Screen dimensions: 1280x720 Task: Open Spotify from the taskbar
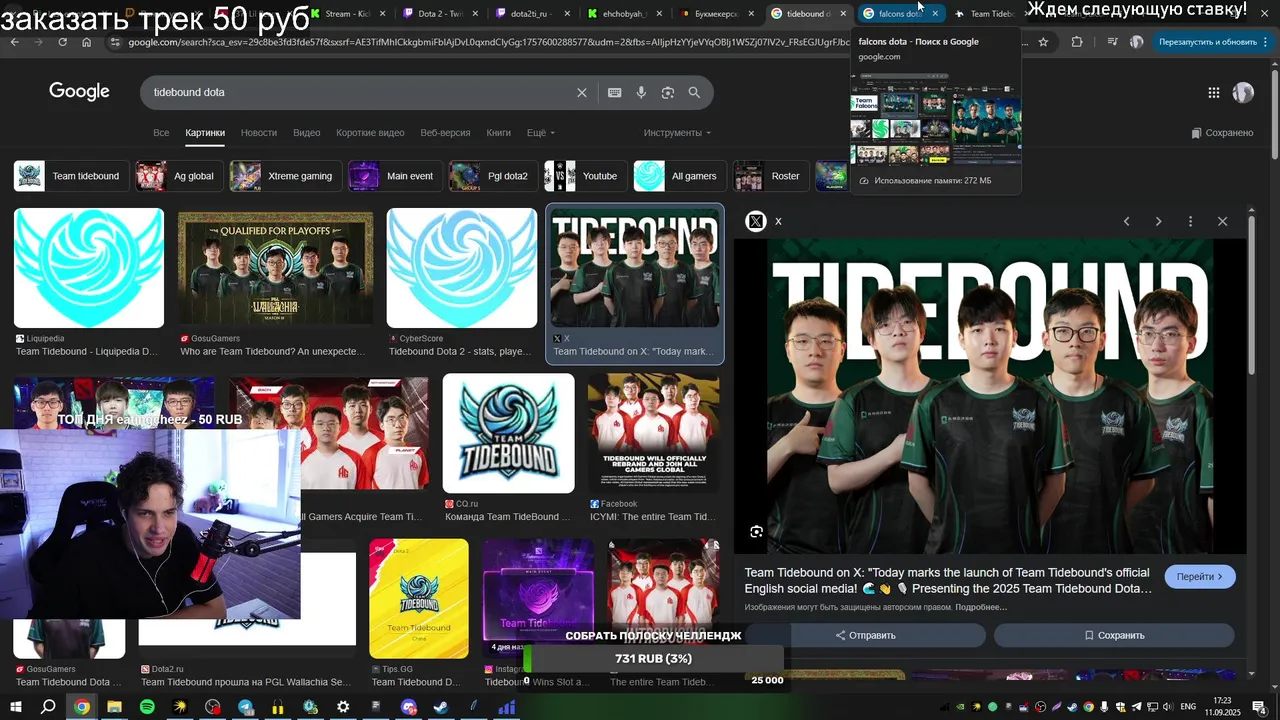pos(147,707)
